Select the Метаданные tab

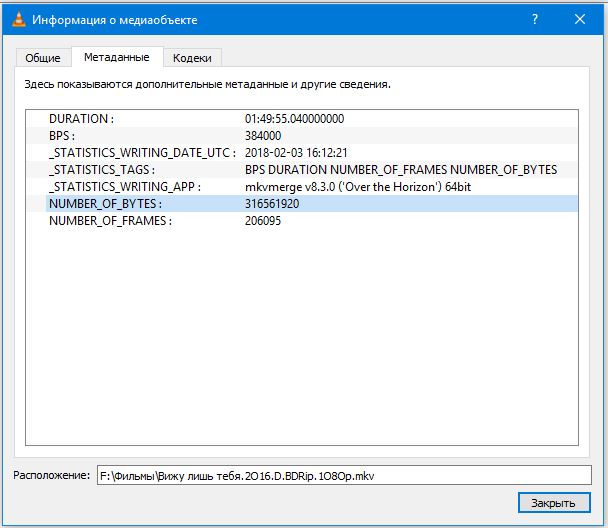click(117, 58)
